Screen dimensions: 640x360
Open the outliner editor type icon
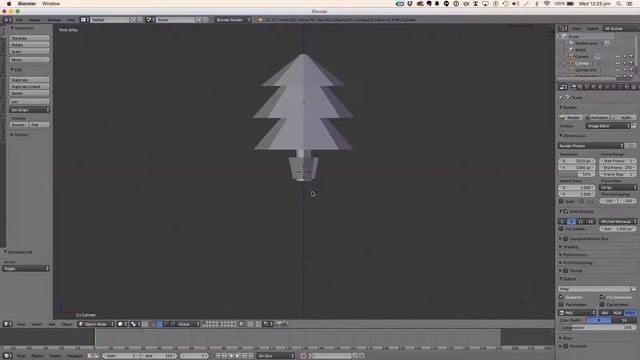[x=563, y=29]
